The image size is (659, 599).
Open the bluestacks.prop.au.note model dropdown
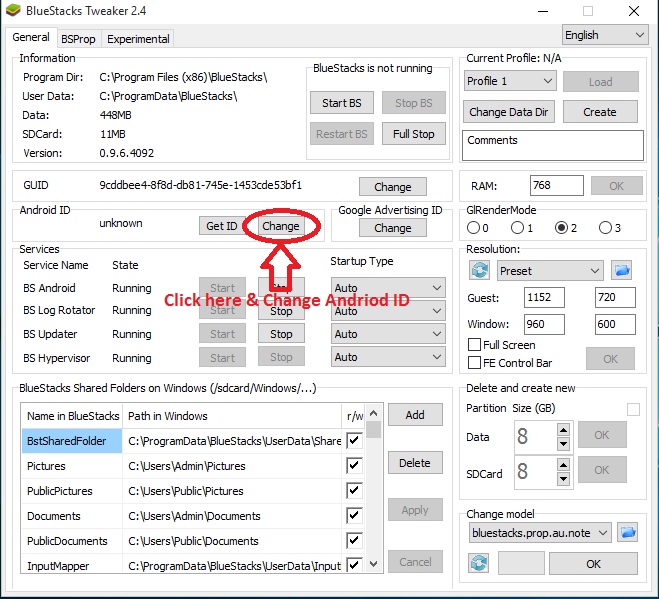(540, 533)
